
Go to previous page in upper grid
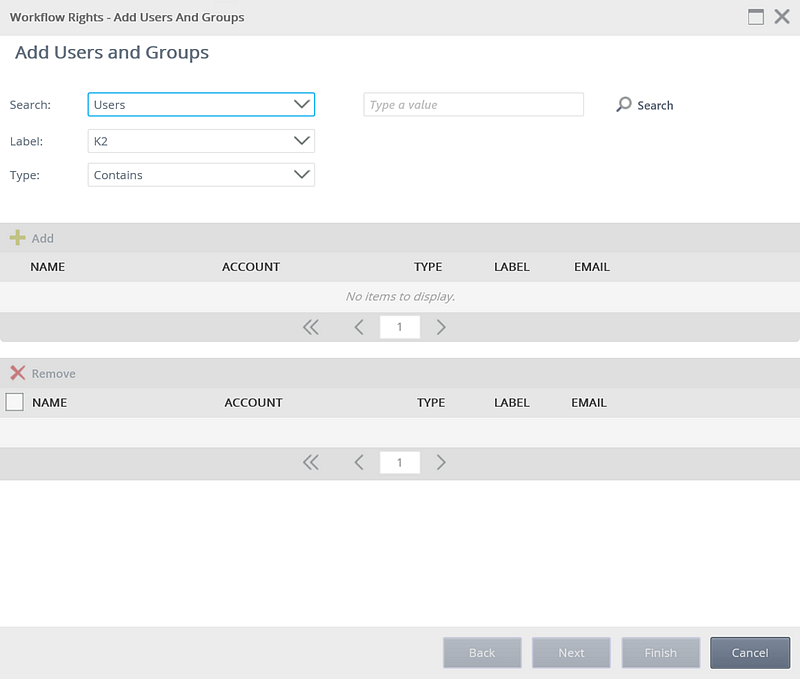click(x=359, y=327)
